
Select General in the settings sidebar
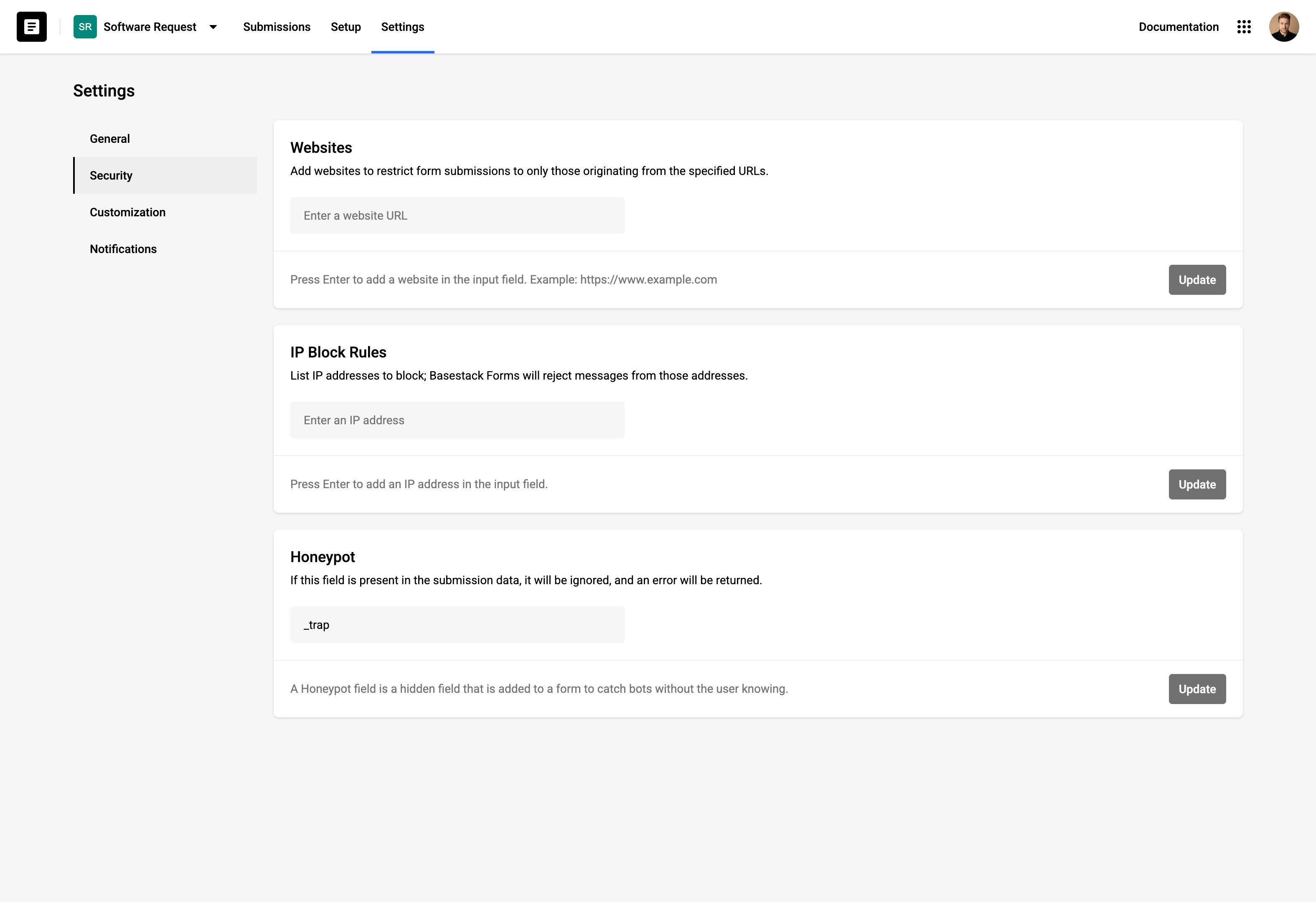(109, 138)
